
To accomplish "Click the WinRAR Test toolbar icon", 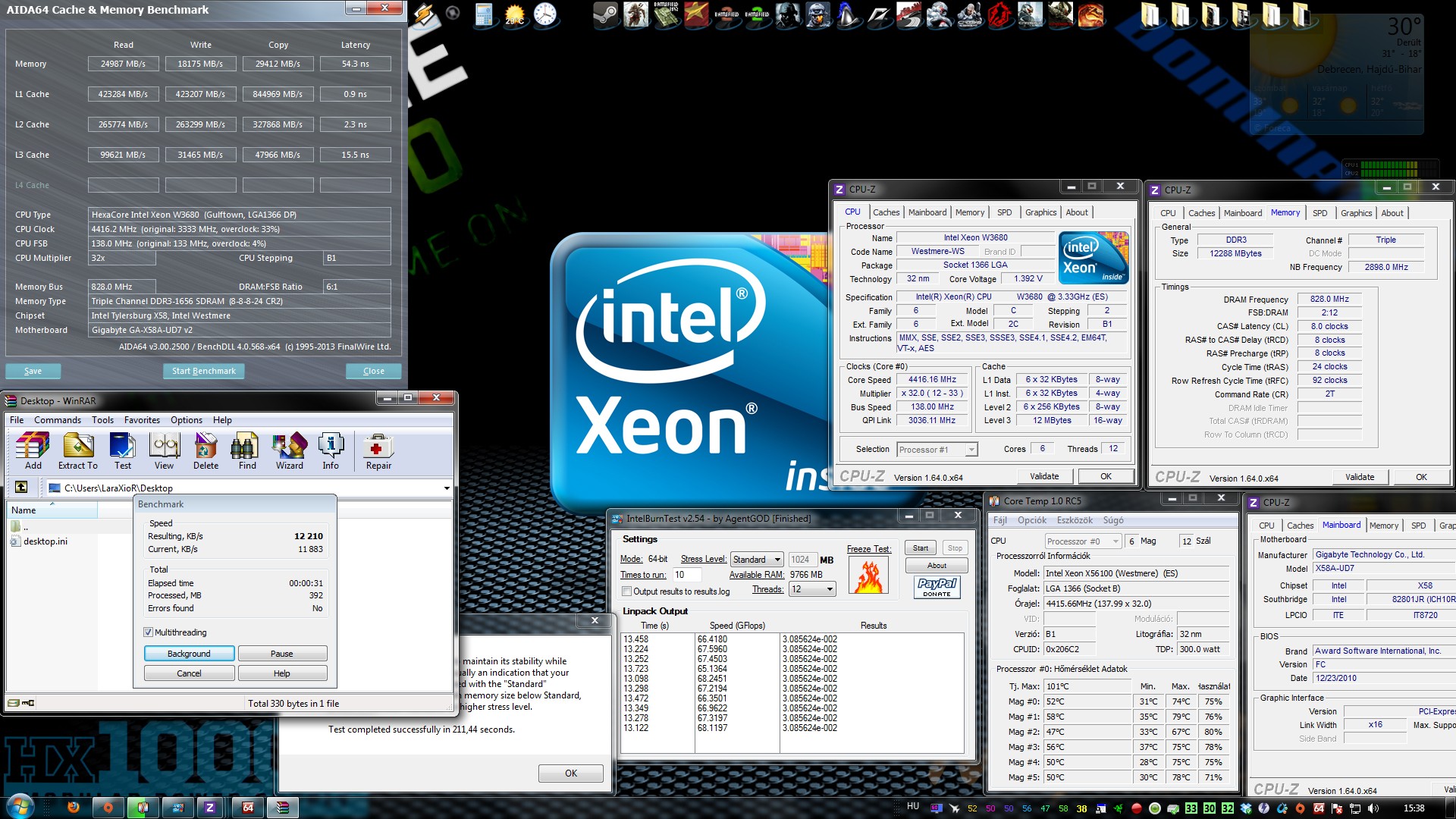I will pos(122,450).
